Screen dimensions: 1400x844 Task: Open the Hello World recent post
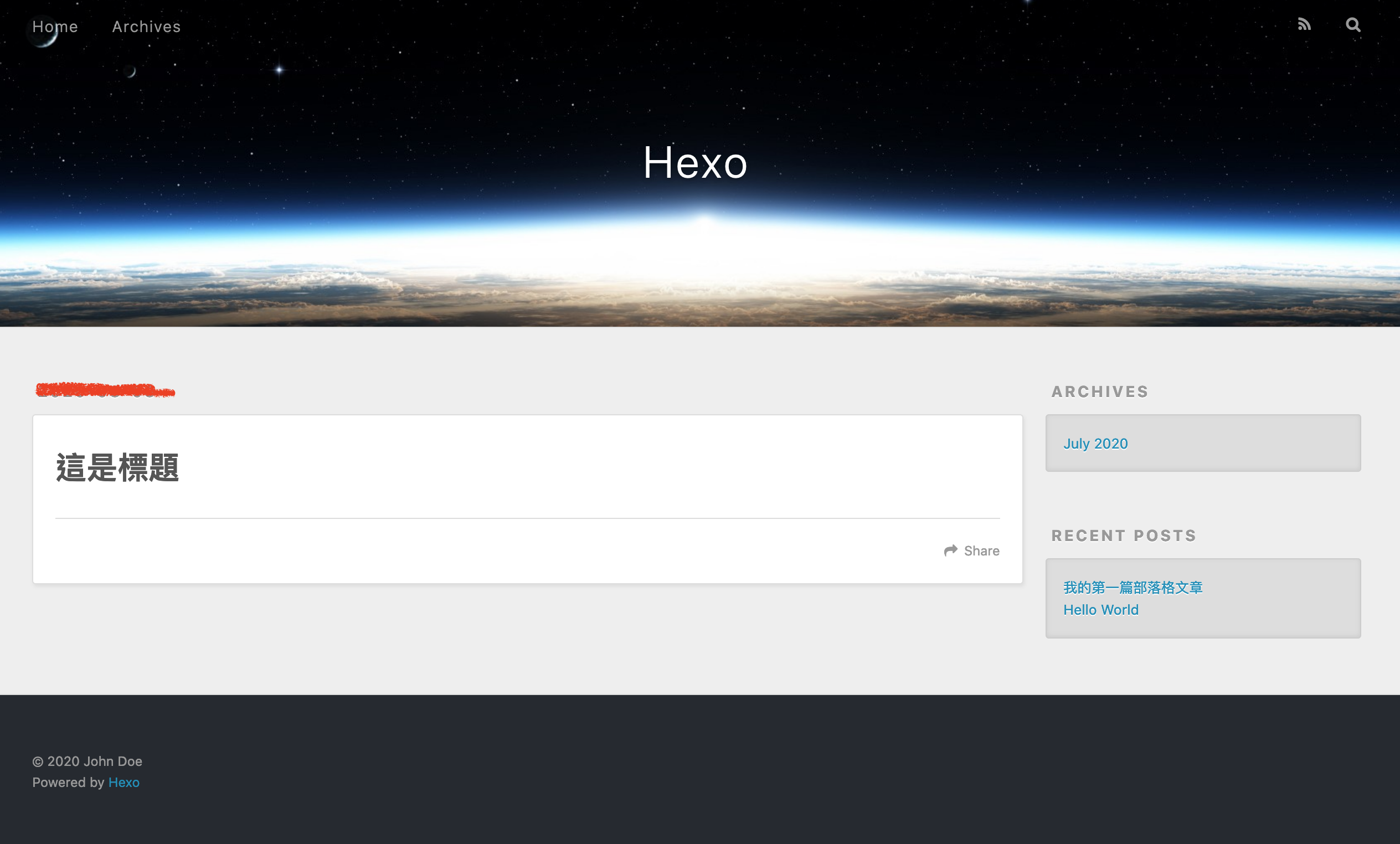point(1100,610)
